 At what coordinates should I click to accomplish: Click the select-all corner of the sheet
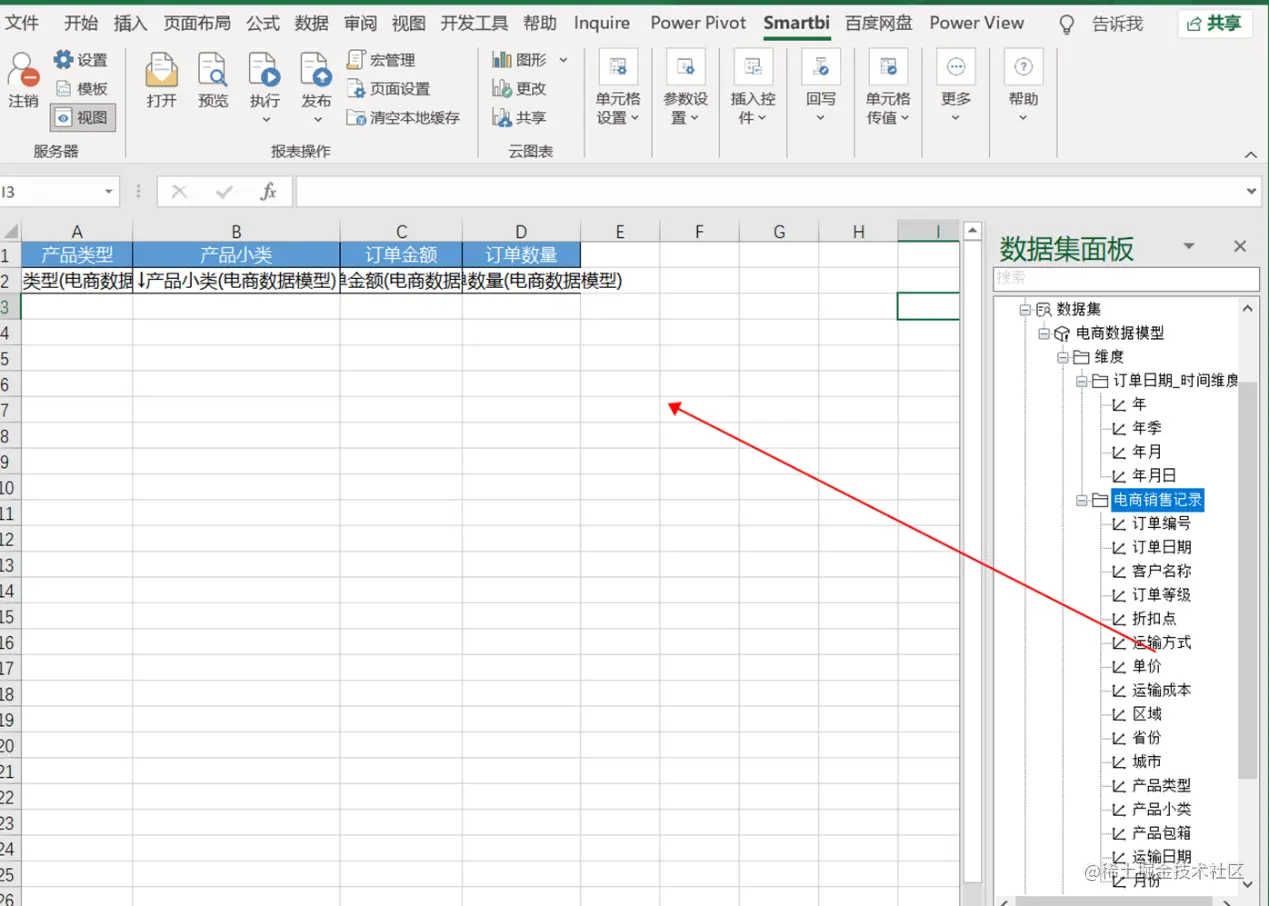point(10,232)
